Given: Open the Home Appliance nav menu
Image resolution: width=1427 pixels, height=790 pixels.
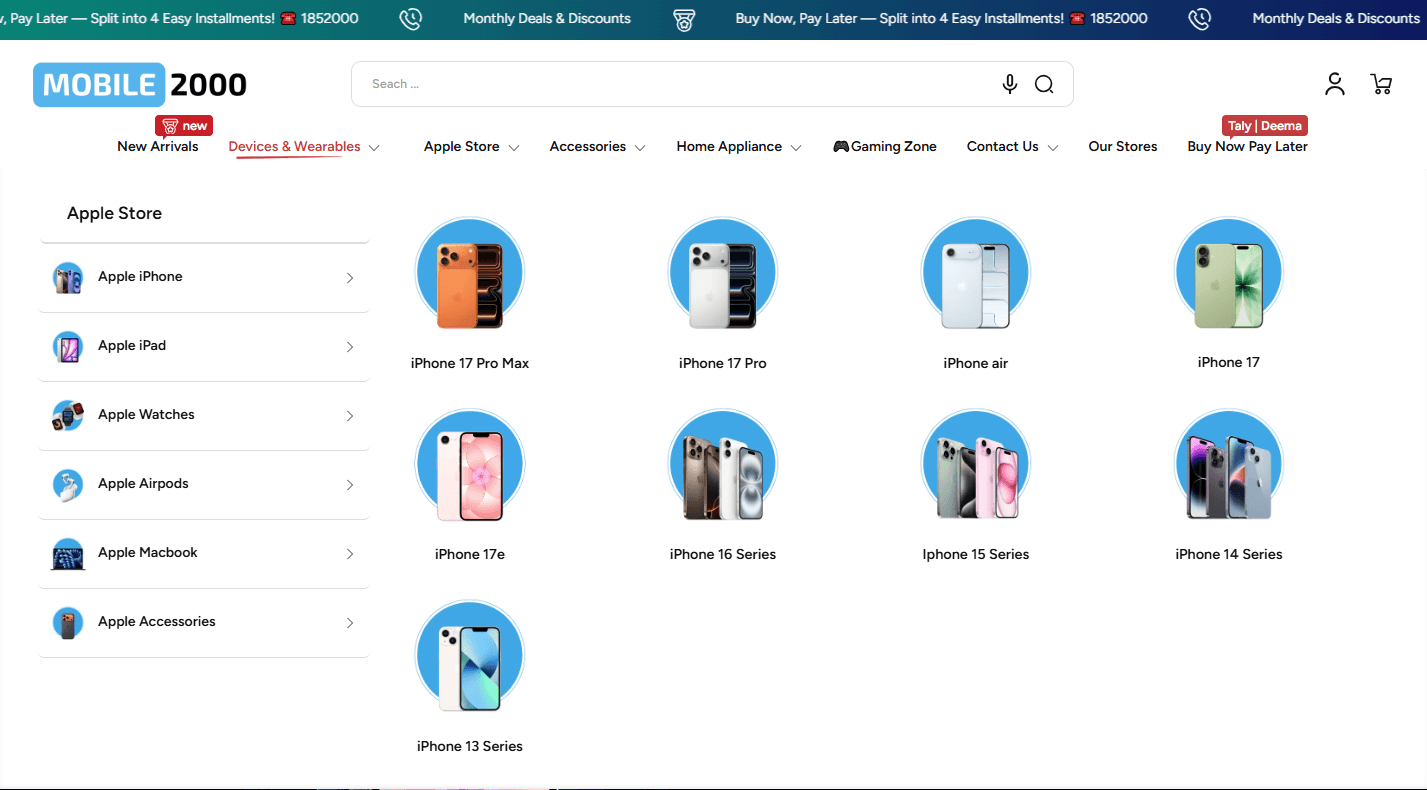Looking at the screenshot, I should point(729,147).
